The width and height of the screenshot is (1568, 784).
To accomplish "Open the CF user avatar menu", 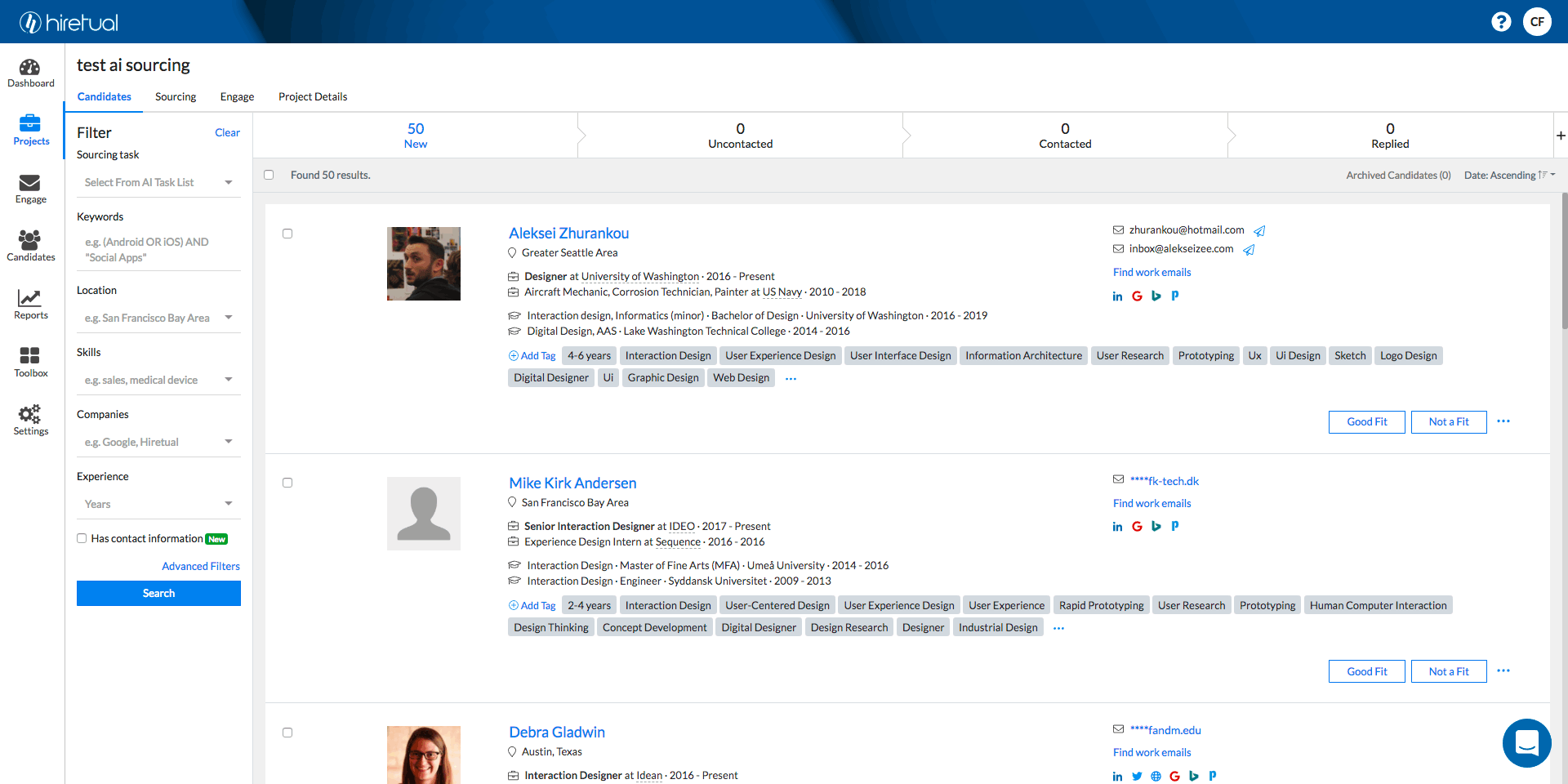I will pos(1537,22).
